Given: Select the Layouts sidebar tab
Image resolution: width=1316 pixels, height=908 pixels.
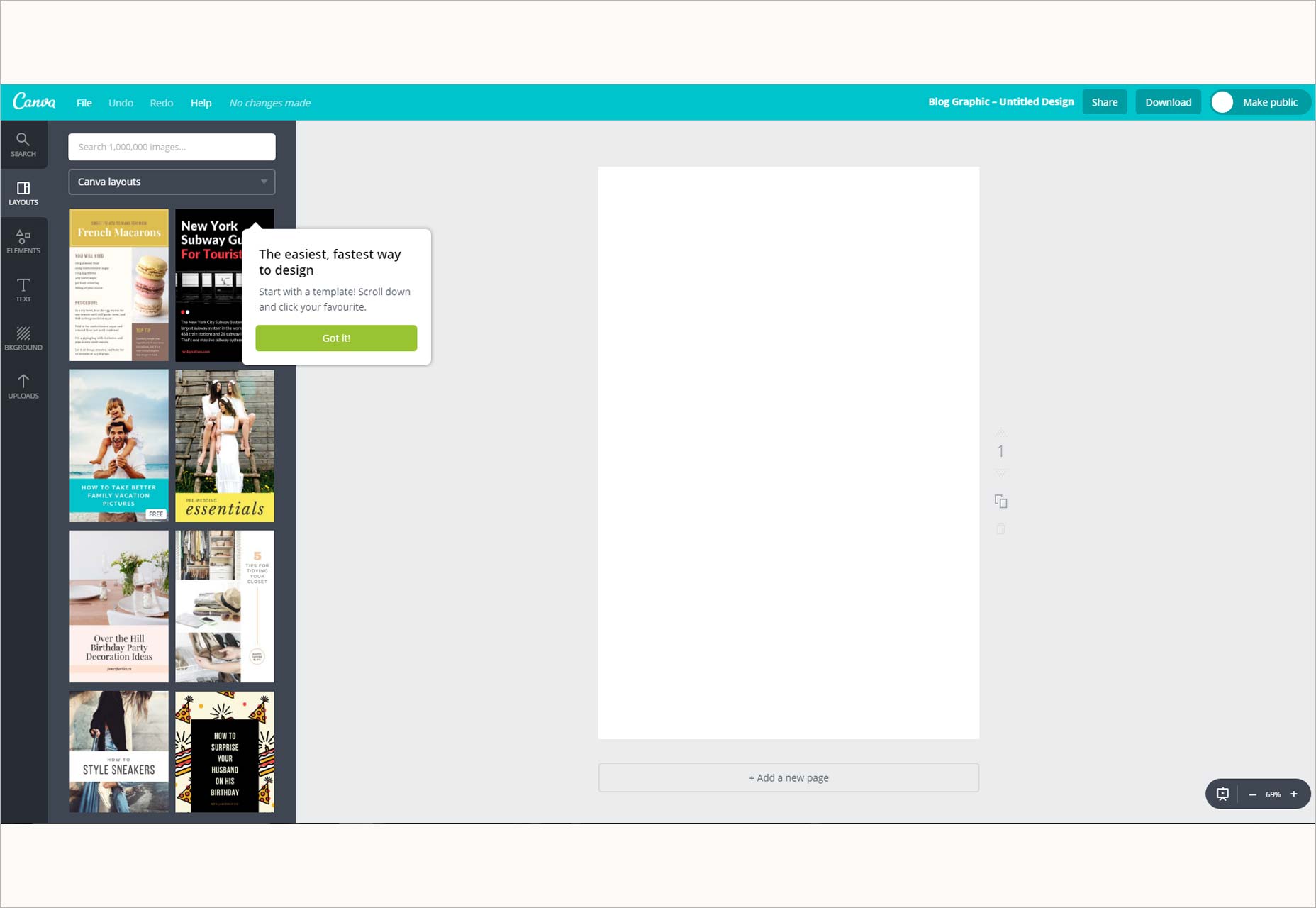Looking at the screenshot, I should coord(23,193).
